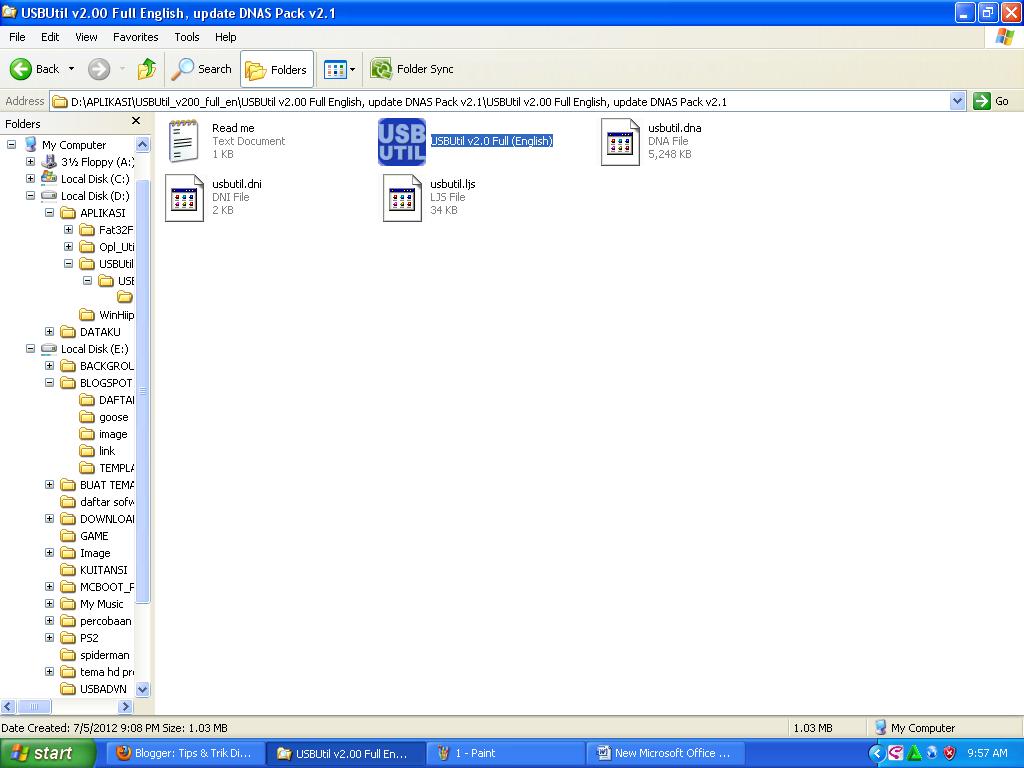
Task: Open the Tools menu
Action: pyautogui.click(x=187, y=37)
